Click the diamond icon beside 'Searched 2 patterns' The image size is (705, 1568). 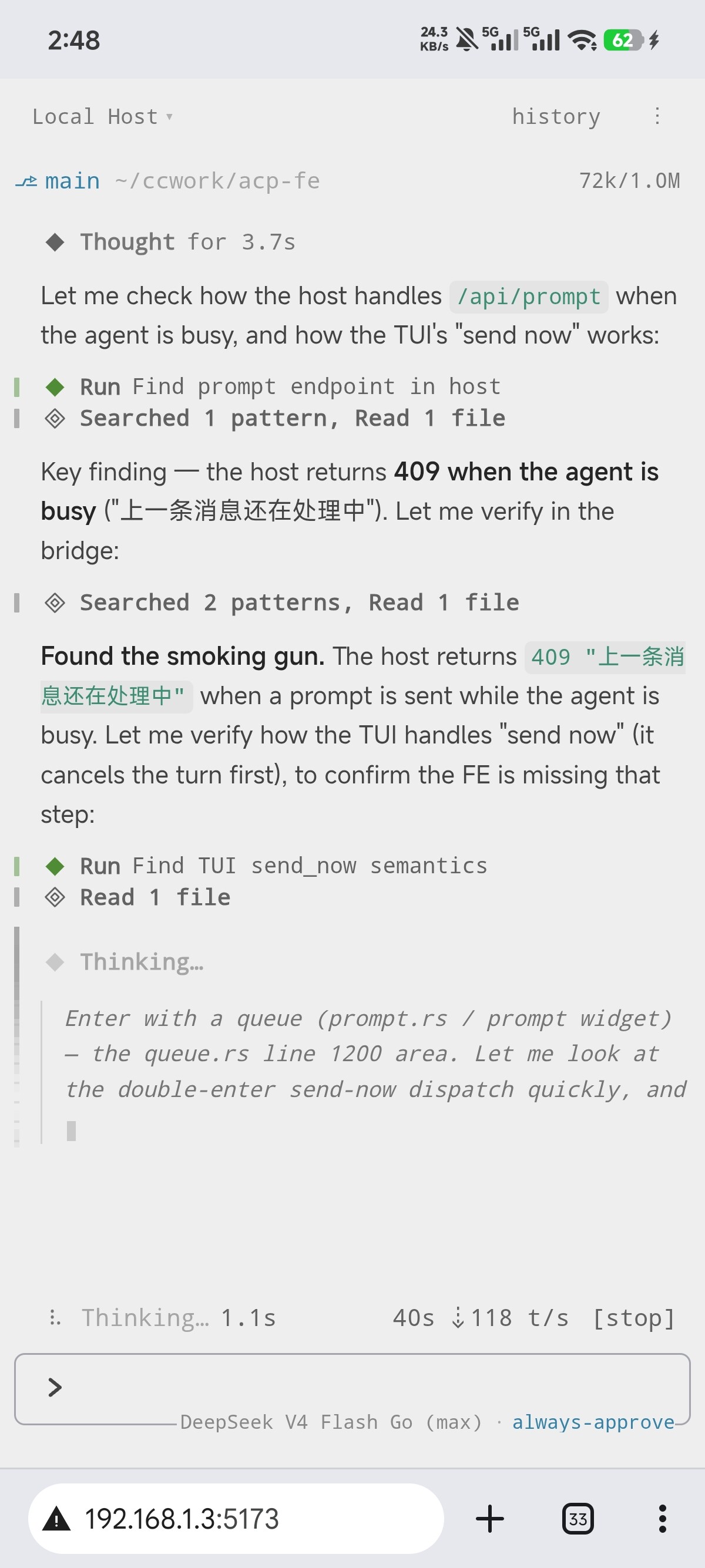coord(55,603)
